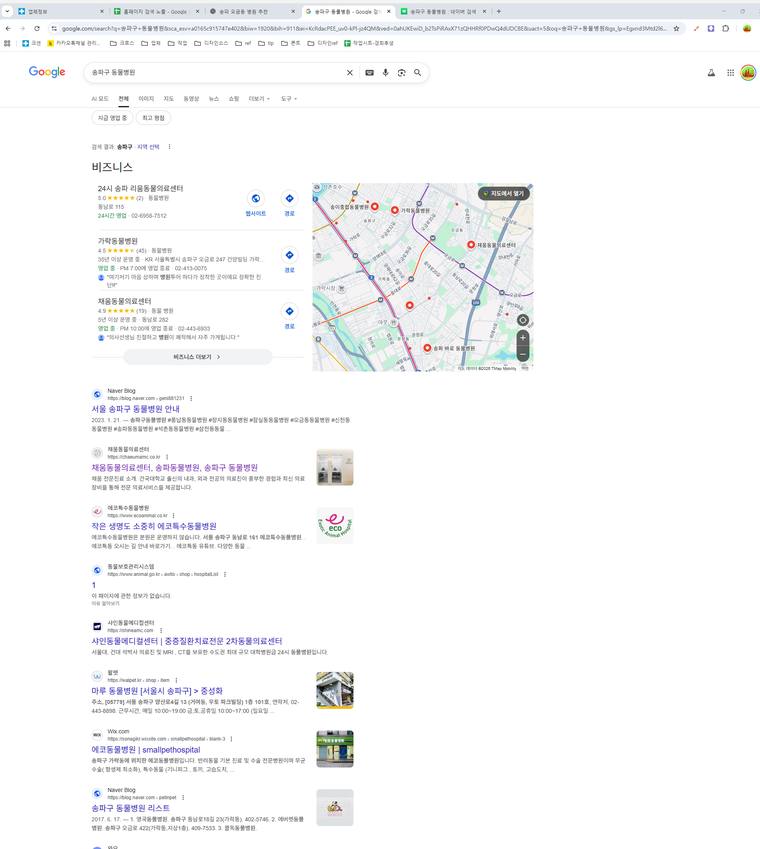
Task: Select 가락동물병원 business listing title
Action: pos(117,241)
